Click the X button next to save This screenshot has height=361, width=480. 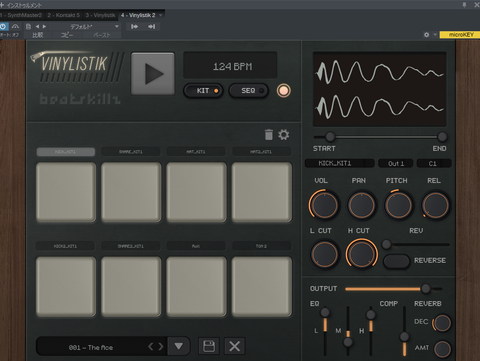pos(235,346)
